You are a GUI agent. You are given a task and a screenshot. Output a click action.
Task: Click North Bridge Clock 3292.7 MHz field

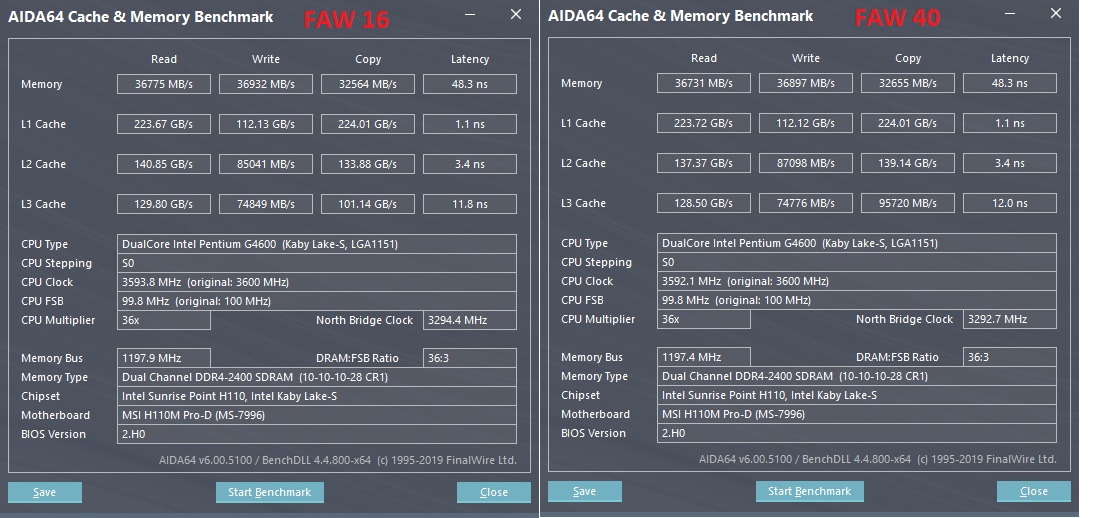click(1009, 320)
